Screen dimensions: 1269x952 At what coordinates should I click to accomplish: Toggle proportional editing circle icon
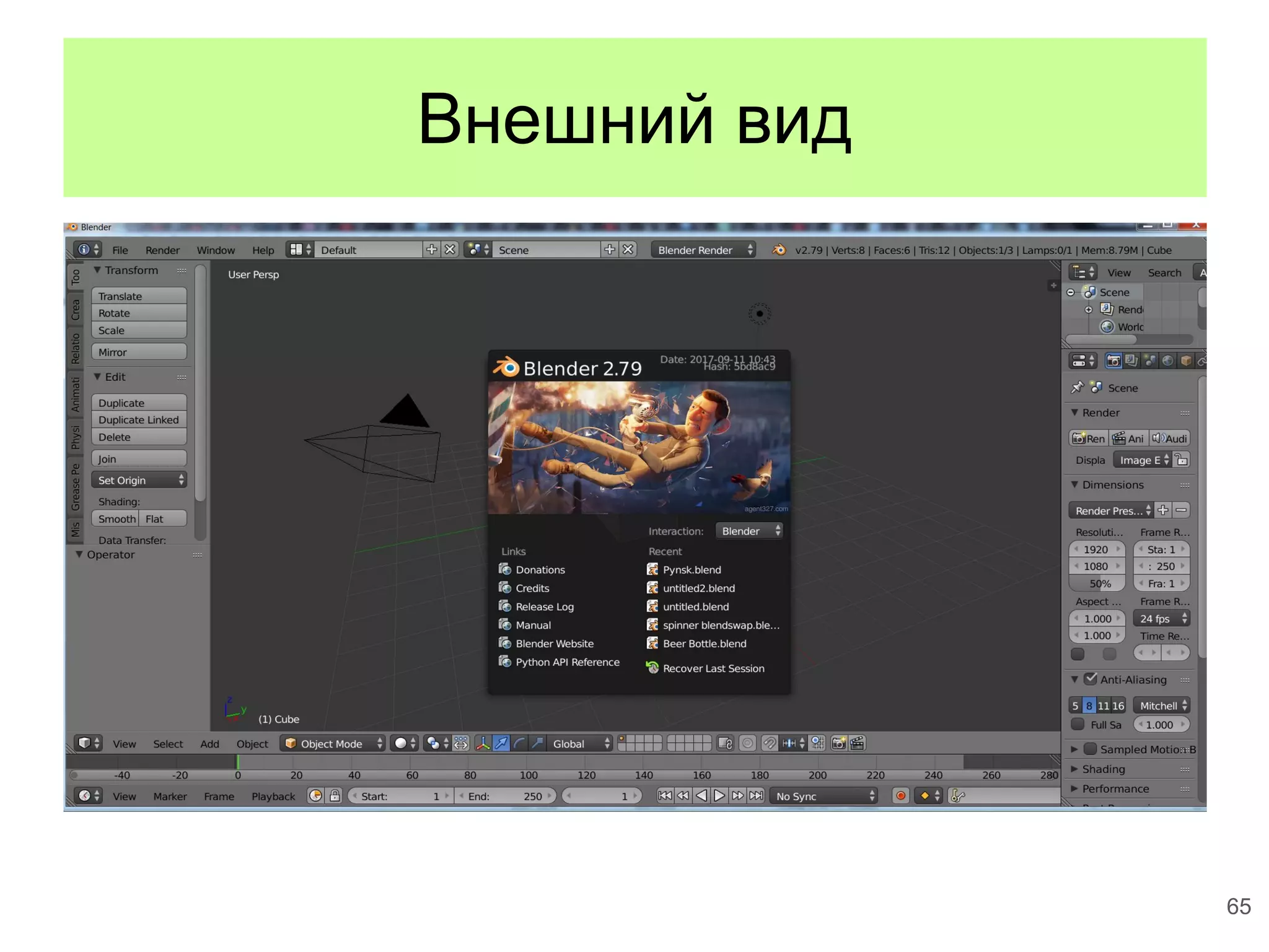point(748,743)
